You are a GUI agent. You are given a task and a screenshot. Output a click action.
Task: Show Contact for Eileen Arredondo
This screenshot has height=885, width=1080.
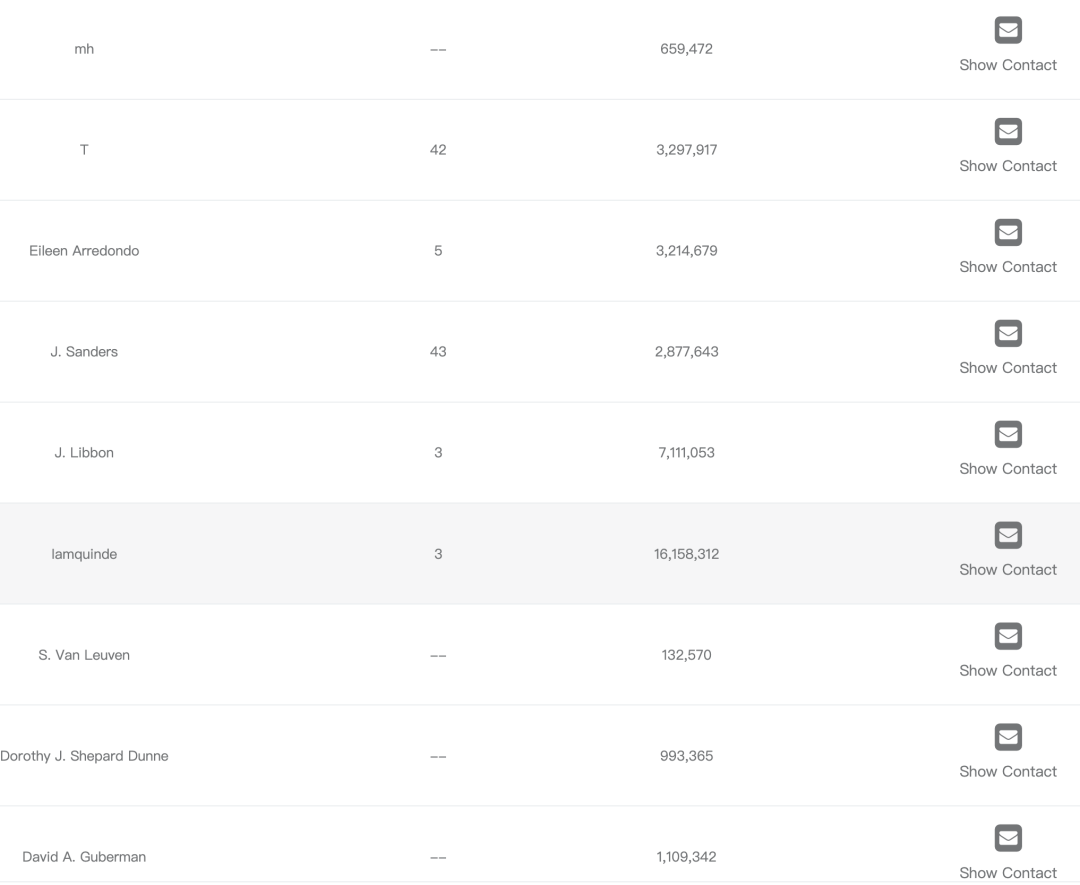(x=1008, y=267)
